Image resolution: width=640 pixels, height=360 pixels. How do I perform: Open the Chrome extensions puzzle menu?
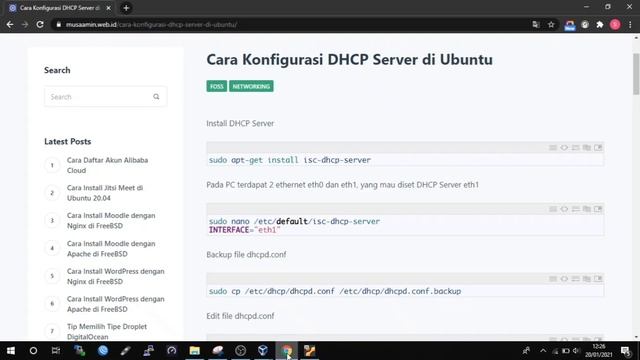pyautogui.click(x=600, y=24)
